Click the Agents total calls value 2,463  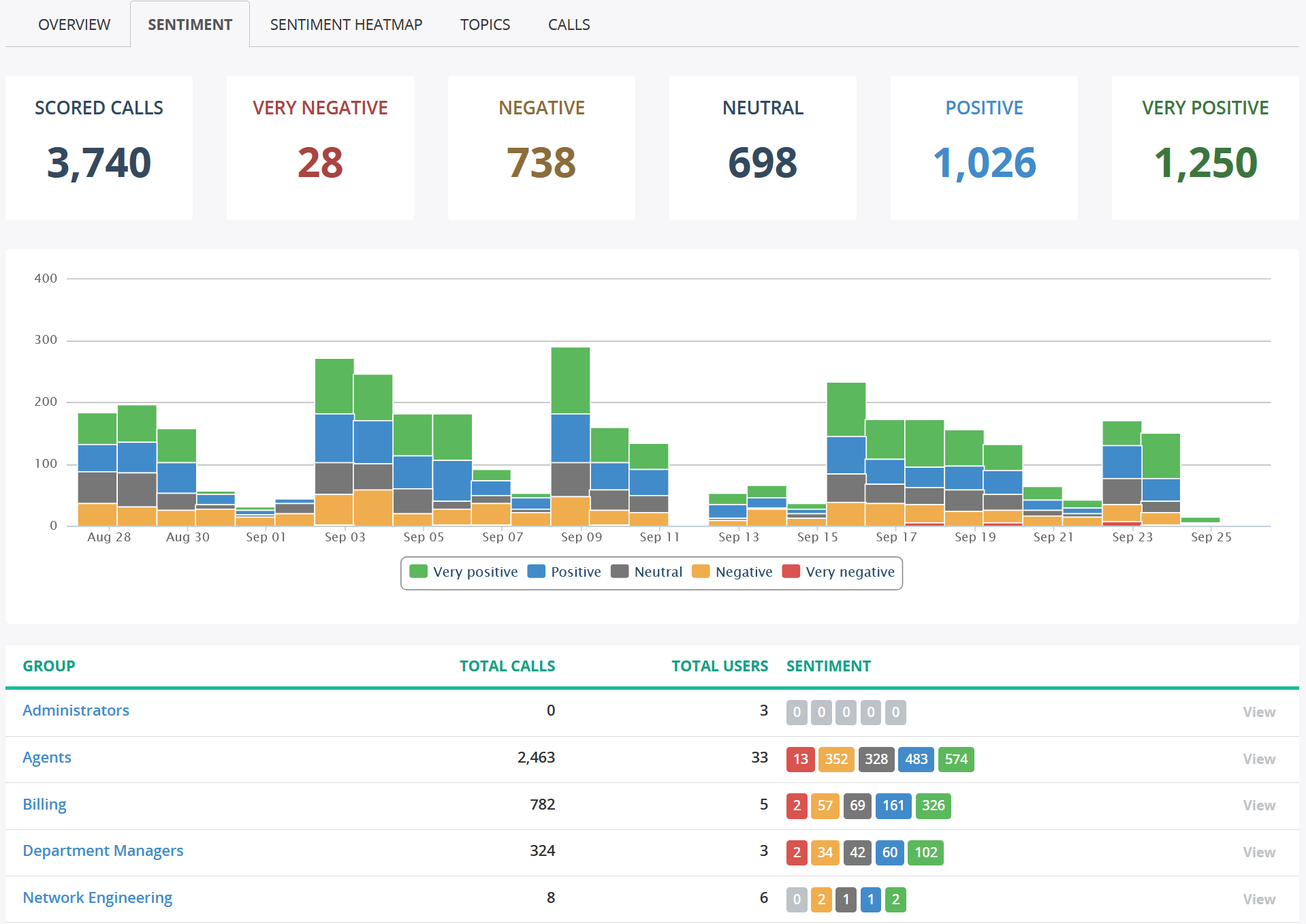[x=536, y=757]
